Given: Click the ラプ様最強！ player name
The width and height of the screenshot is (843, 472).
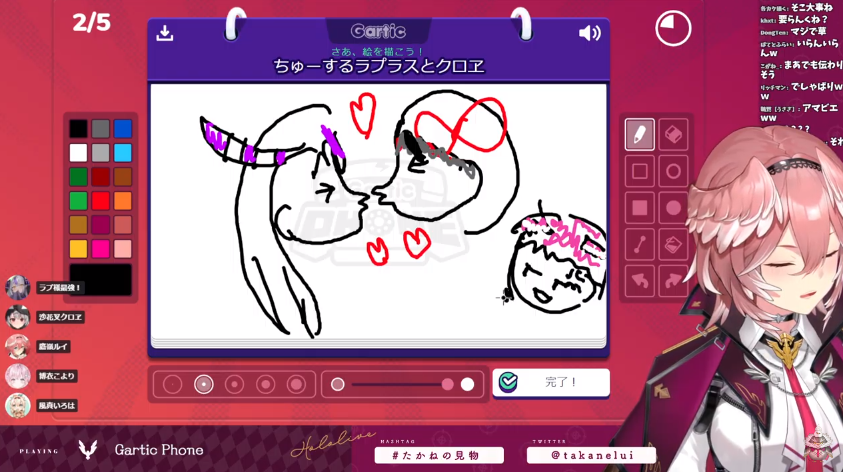Looking at the screenshot, I should point(60,288).
